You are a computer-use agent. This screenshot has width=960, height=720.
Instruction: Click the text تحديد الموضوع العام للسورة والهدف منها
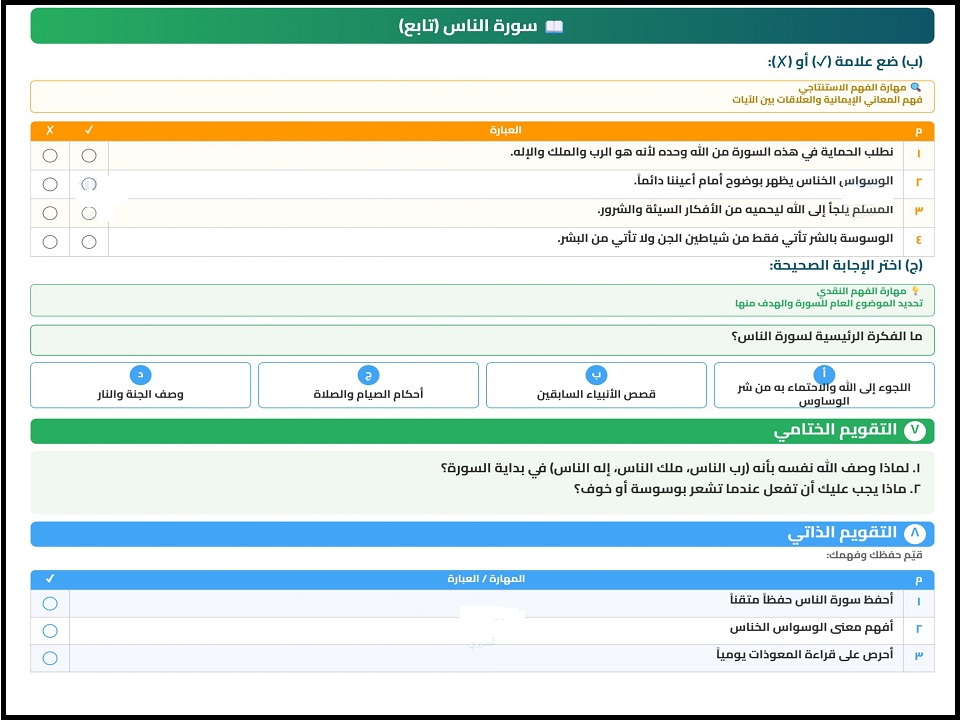[x=829, y=304]
